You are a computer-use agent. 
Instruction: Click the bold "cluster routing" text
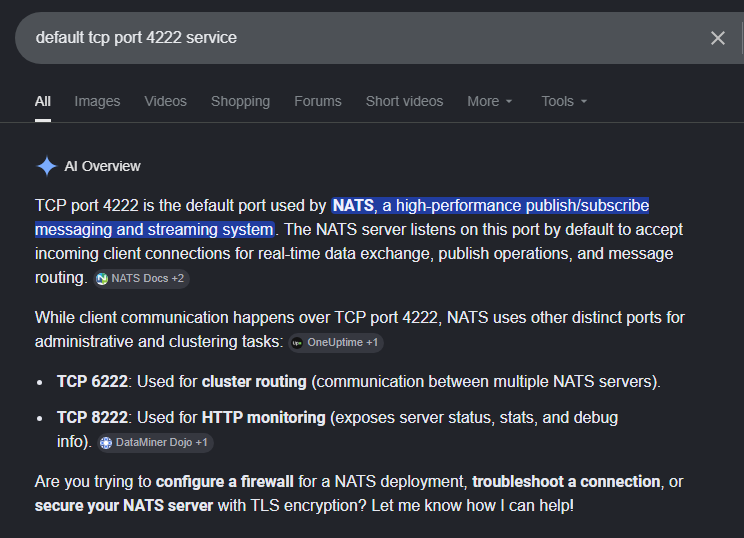(x=254, y=381)
